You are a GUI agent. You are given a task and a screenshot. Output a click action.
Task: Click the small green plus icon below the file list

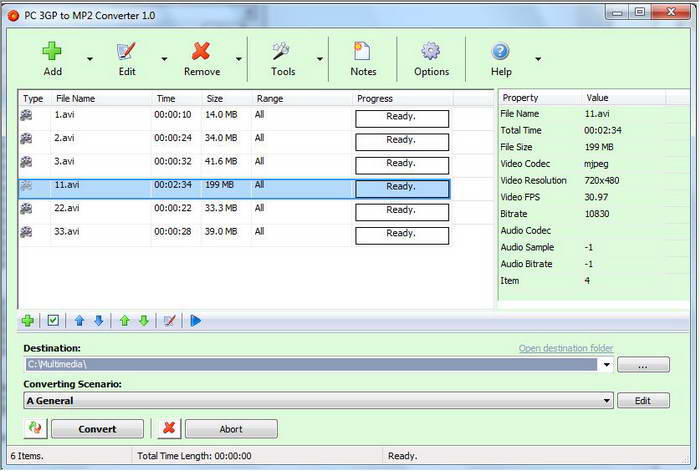click(28, 321)
